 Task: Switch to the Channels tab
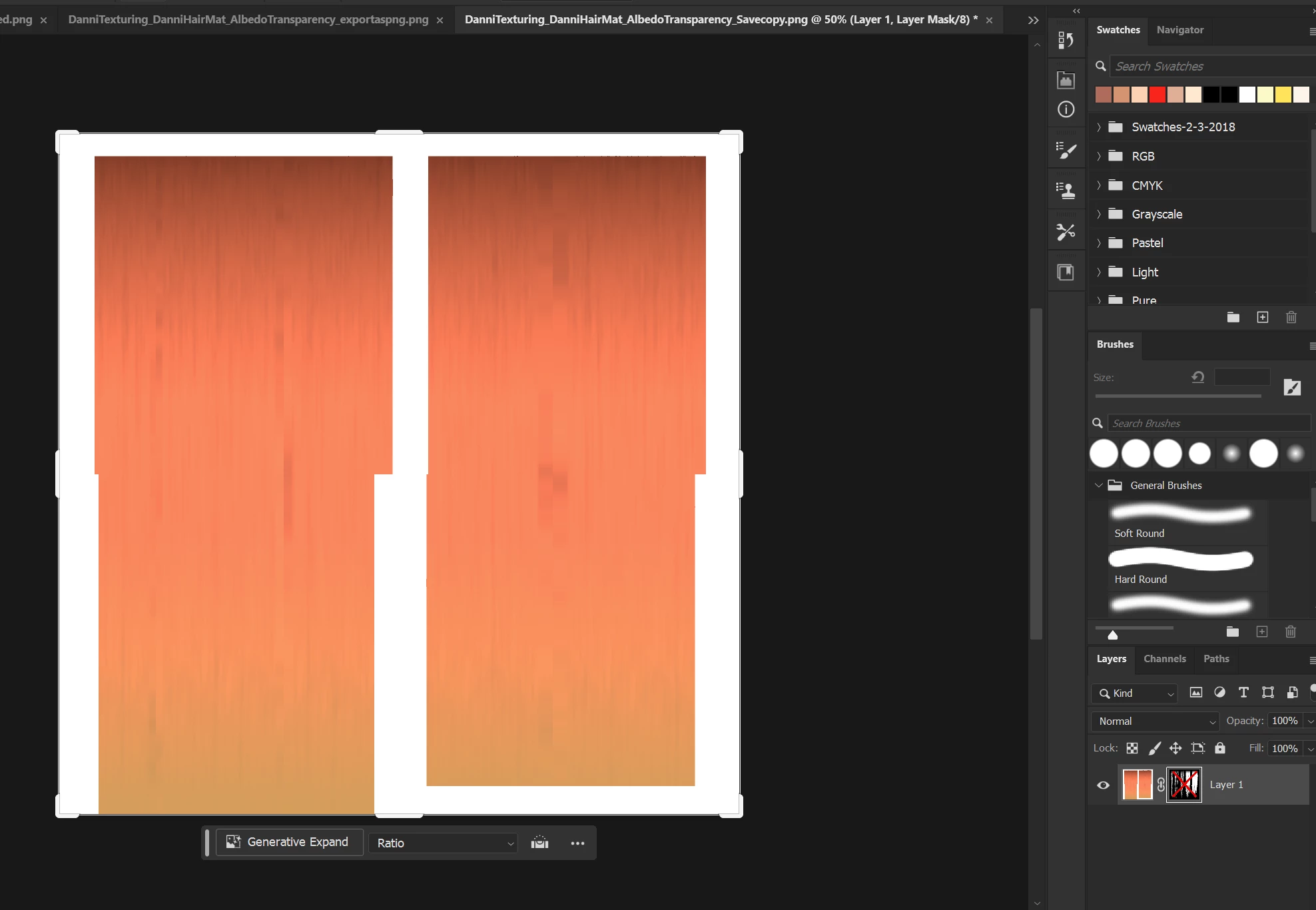click(1164, 659)
